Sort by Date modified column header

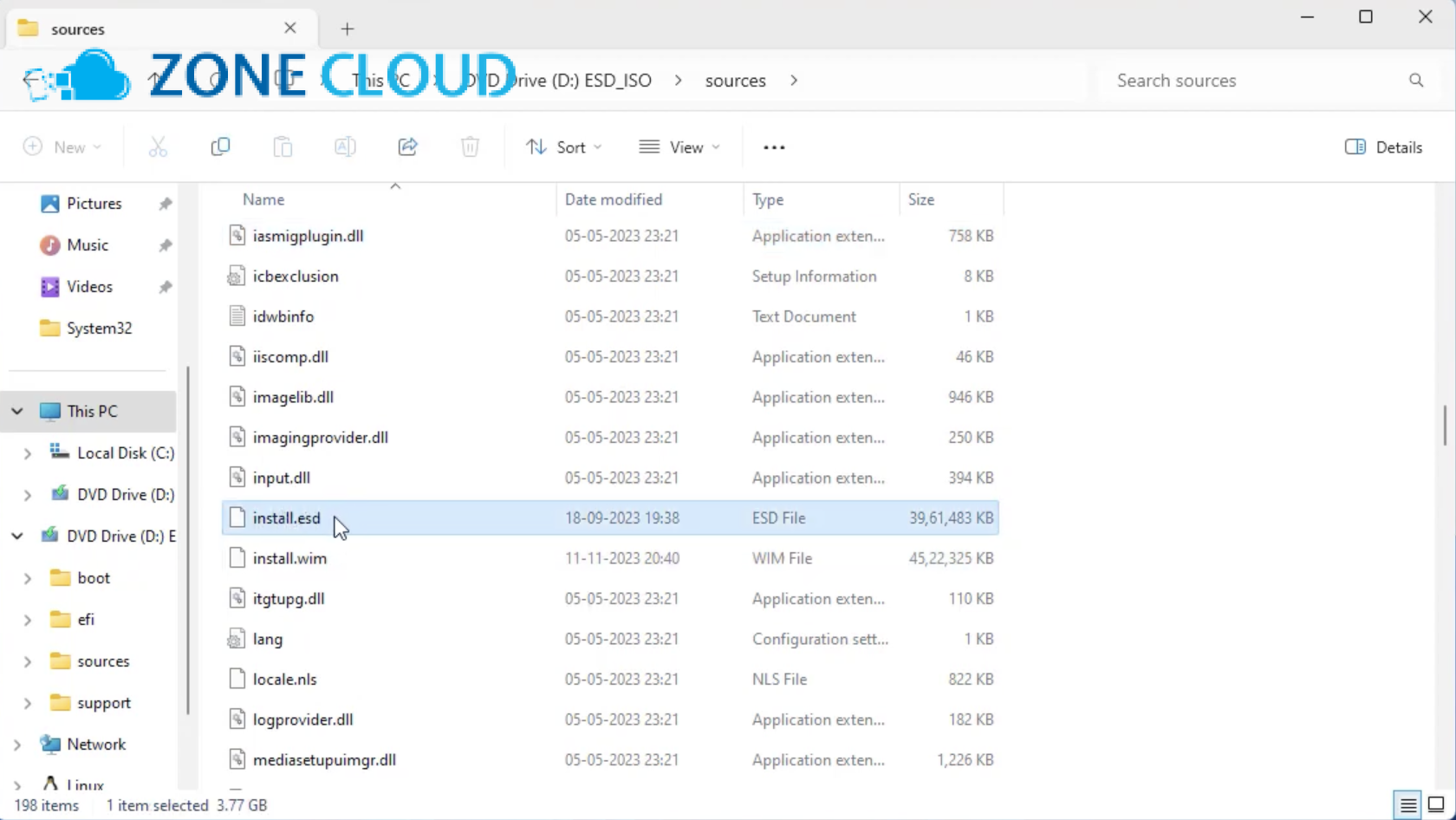point(614,199)
